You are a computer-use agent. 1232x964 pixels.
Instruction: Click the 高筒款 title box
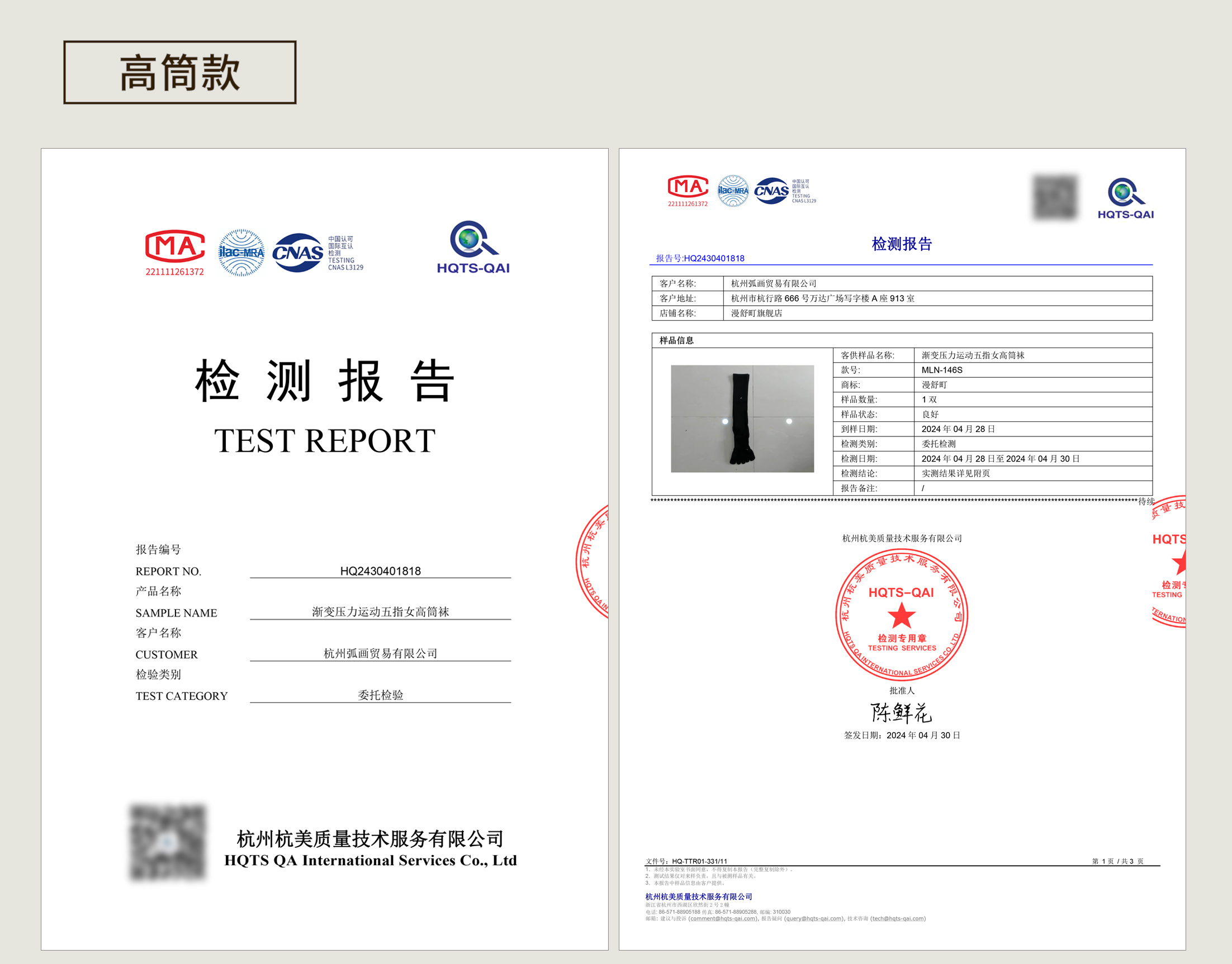pyautogui.click(x=179, y=72)
